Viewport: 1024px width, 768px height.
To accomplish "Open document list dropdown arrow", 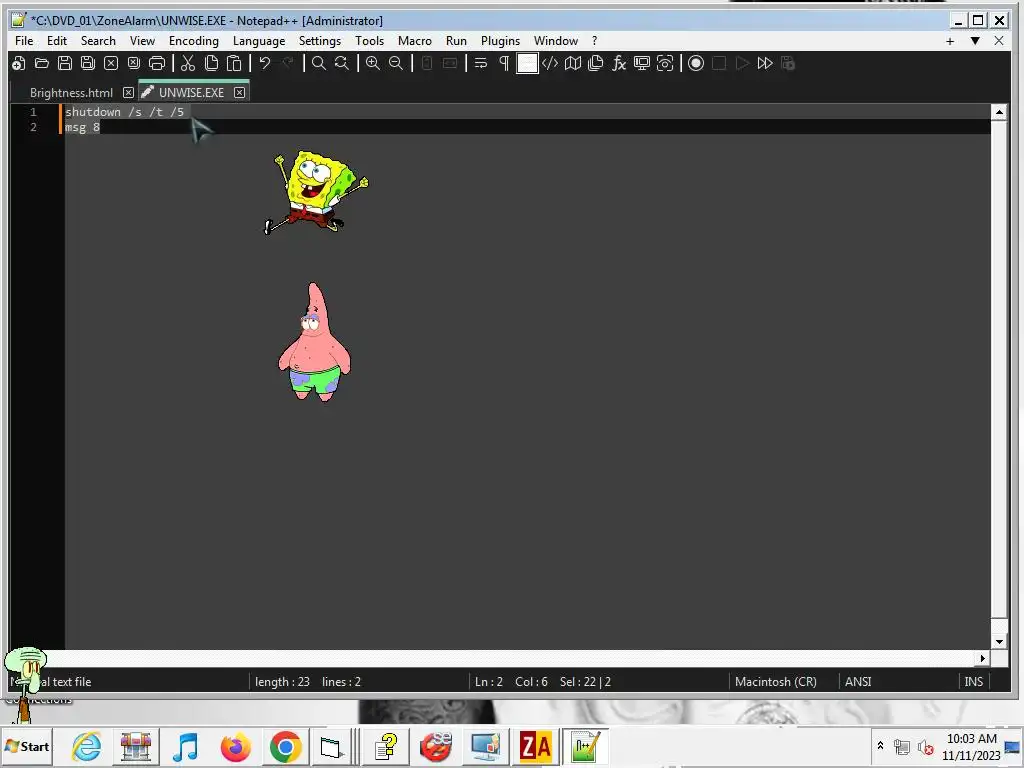I will click(975, 41).
